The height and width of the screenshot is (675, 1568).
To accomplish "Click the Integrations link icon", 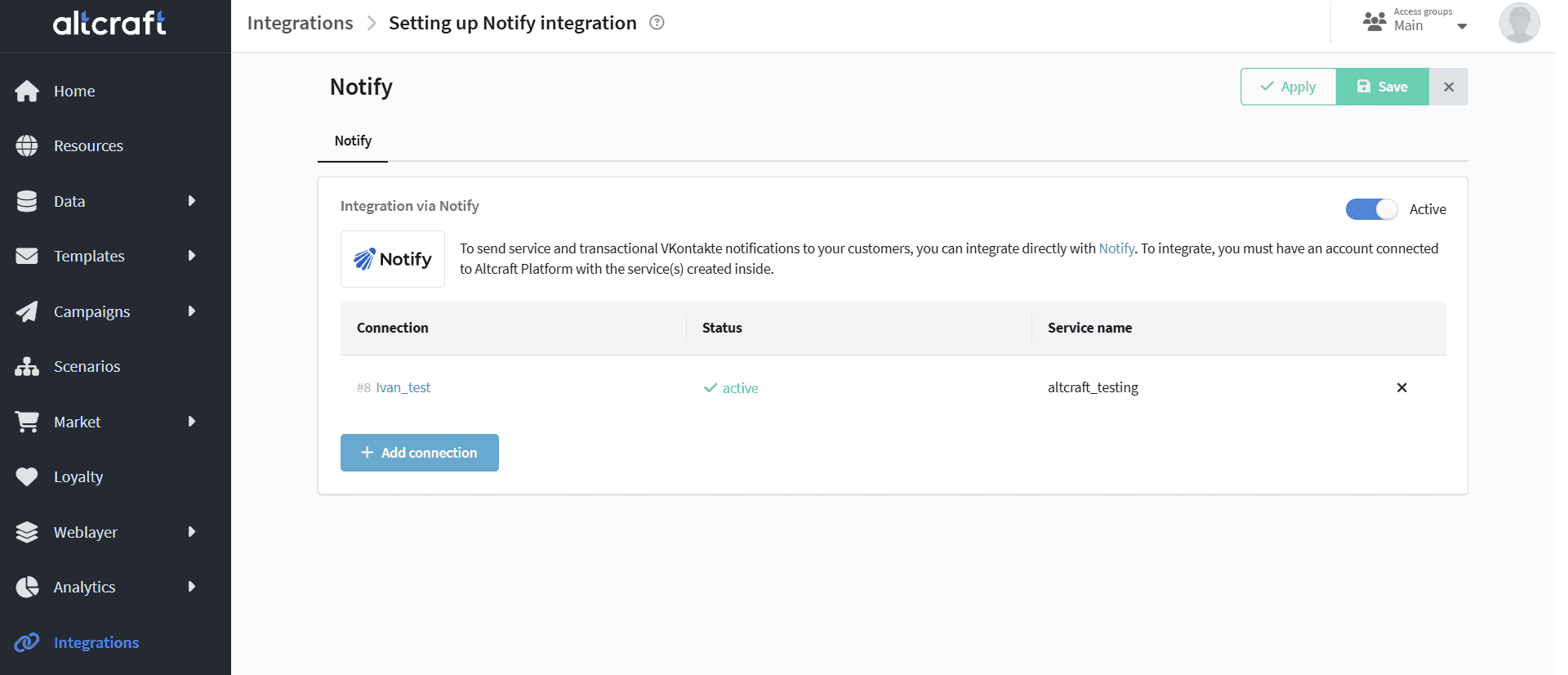I will (x=27, y=642).
